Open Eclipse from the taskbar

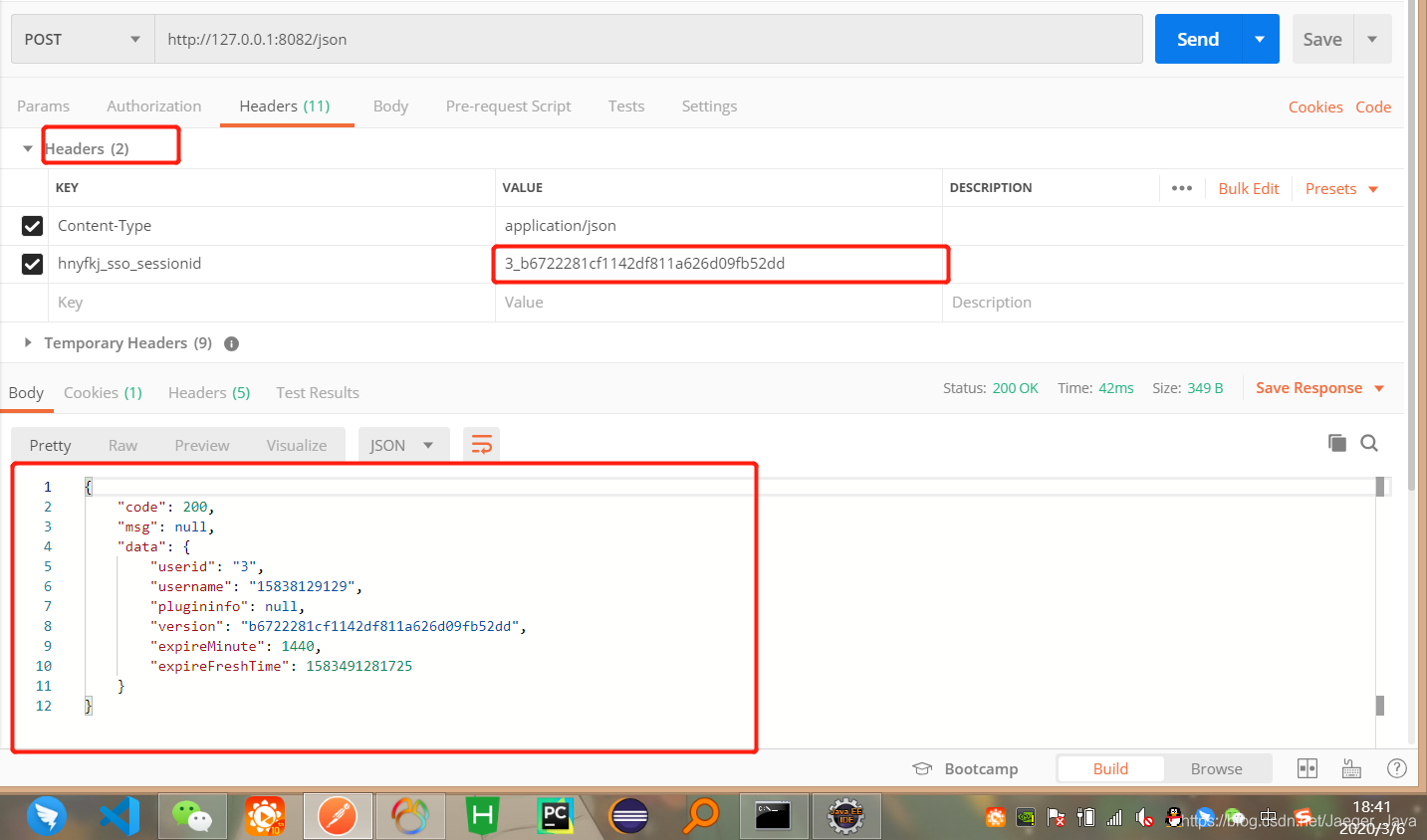(628, 816)
